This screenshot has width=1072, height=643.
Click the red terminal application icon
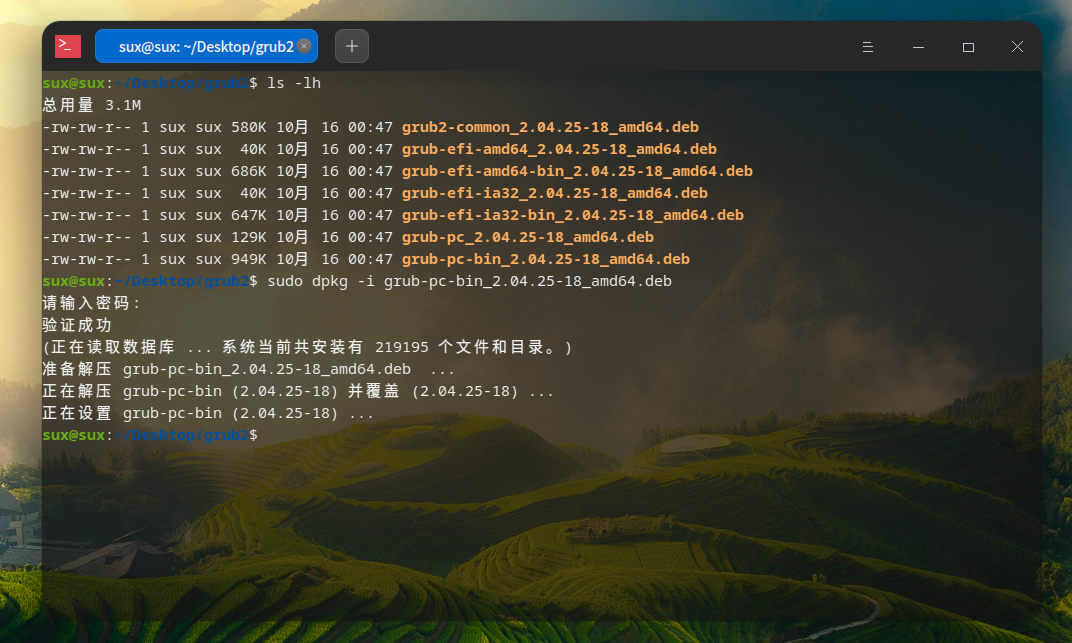pyautogui.click(x=67, y=46)
